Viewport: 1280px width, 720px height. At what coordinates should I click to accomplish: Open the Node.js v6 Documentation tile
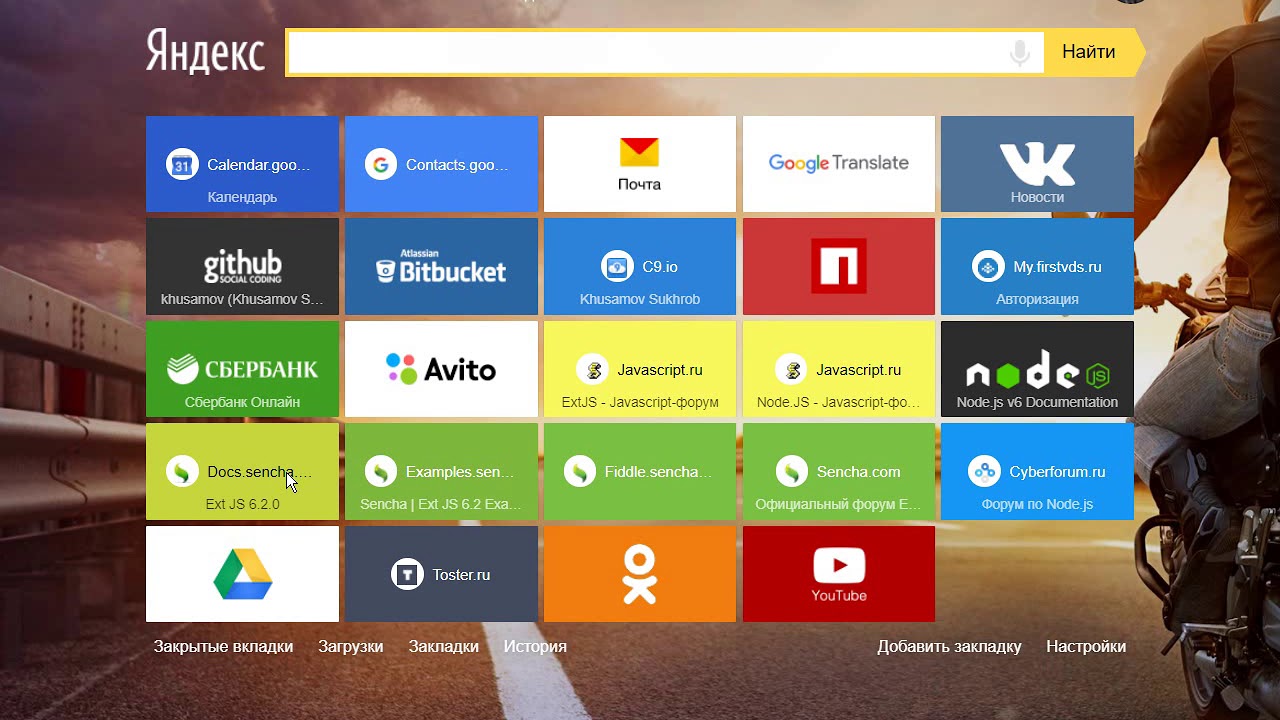[x=1037, y=369]
